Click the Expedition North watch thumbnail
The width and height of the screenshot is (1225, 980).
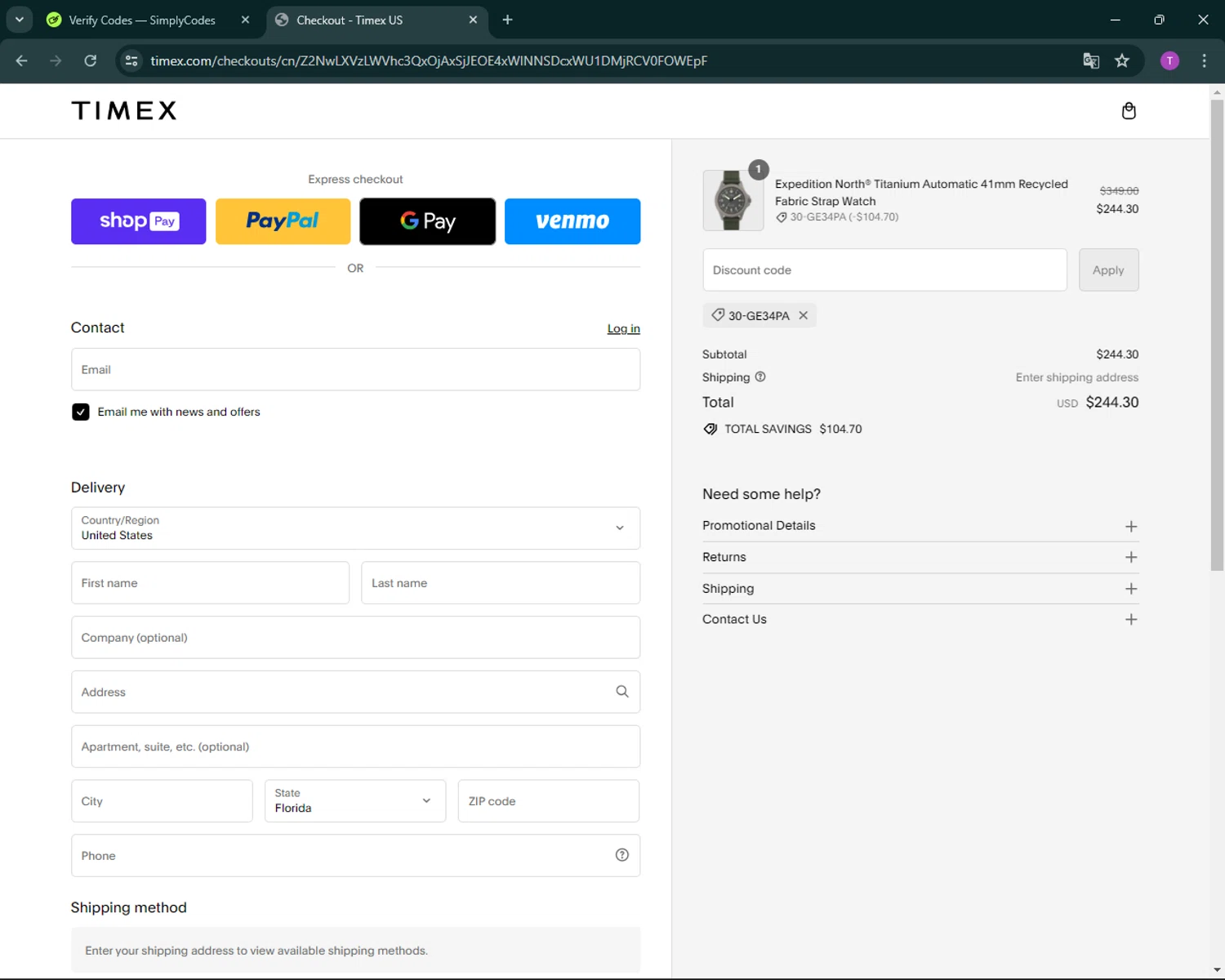pyautogui.click(x=733, y=200)
